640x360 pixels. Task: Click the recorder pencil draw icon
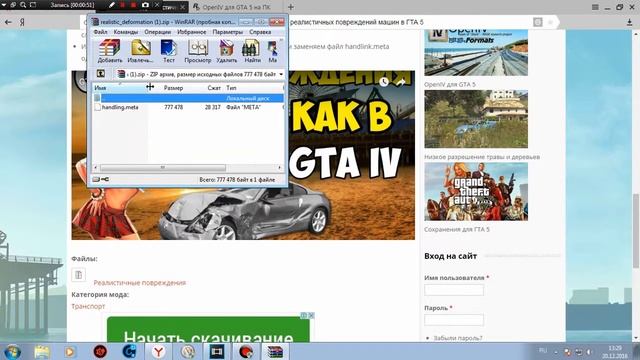pyautogui.click(x=111, y=5)
